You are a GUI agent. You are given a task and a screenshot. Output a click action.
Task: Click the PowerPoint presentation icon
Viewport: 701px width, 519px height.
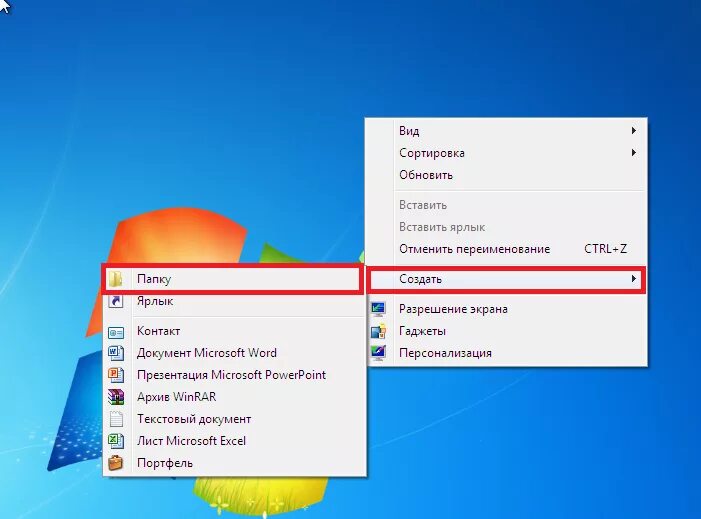point(116,375)
